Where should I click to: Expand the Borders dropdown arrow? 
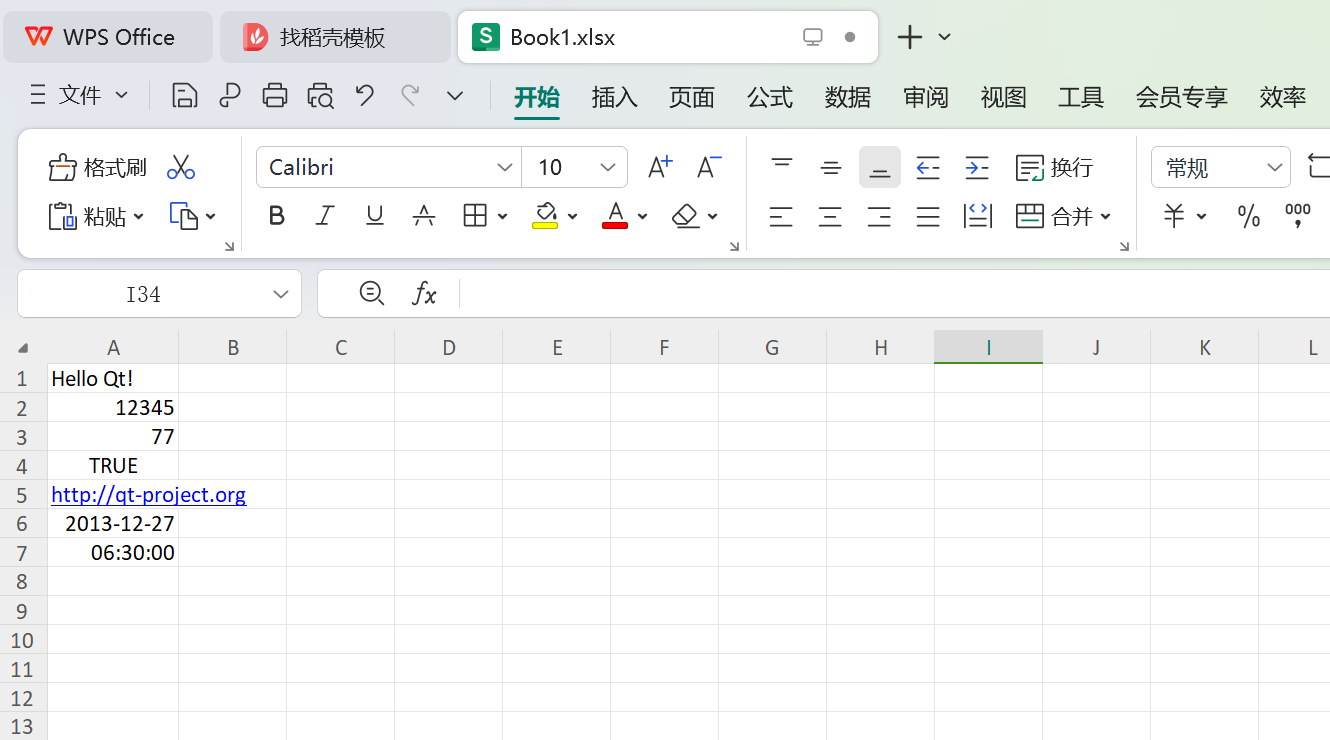click(x=502, y=216)
